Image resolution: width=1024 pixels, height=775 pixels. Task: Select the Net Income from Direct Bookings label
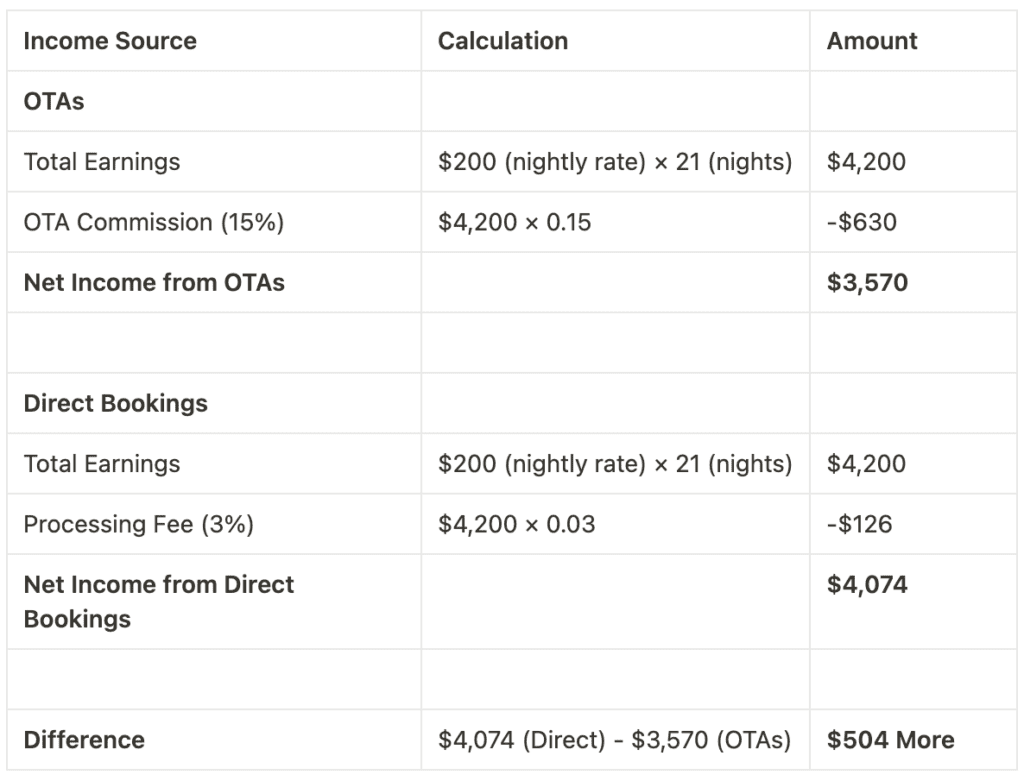tap(159, 601)
